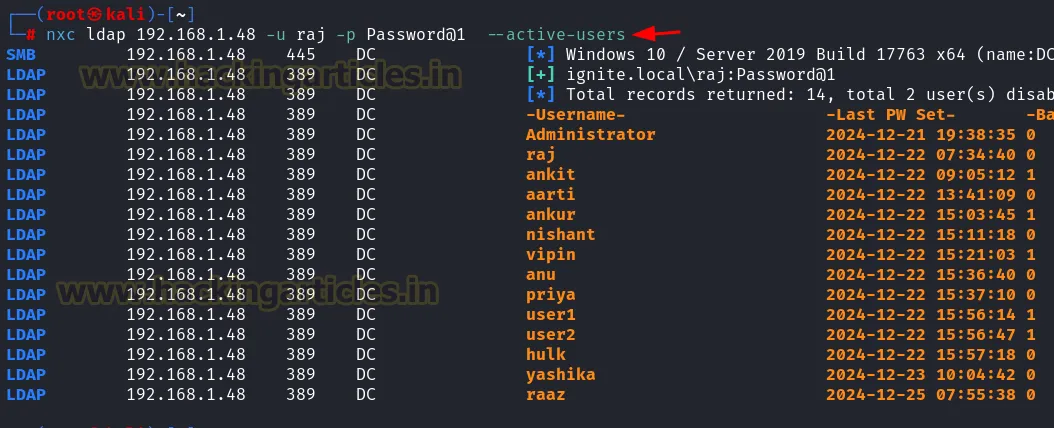Viewport: 1054px width, 428px height.
Task: Select the yashika username row
Action: 560,375
